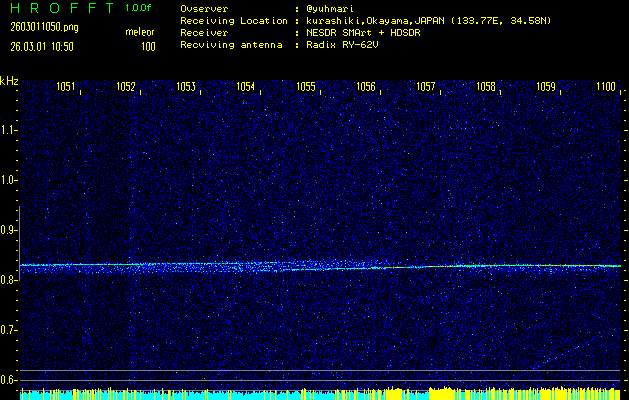This screenshot has height=400, width=629.
Task: Select the 1054 time marker
Action: 246,87
